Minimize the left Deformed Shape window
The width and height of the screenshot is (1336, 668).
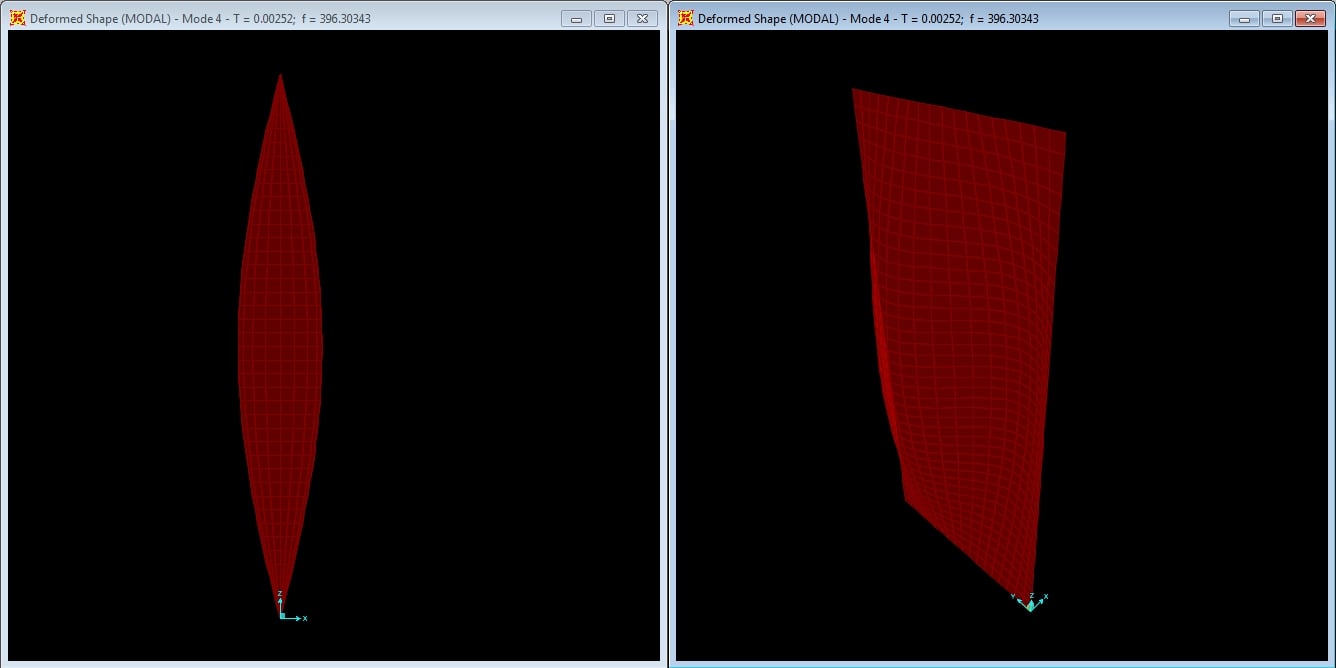pyautogui.click(x=576, y=18)
